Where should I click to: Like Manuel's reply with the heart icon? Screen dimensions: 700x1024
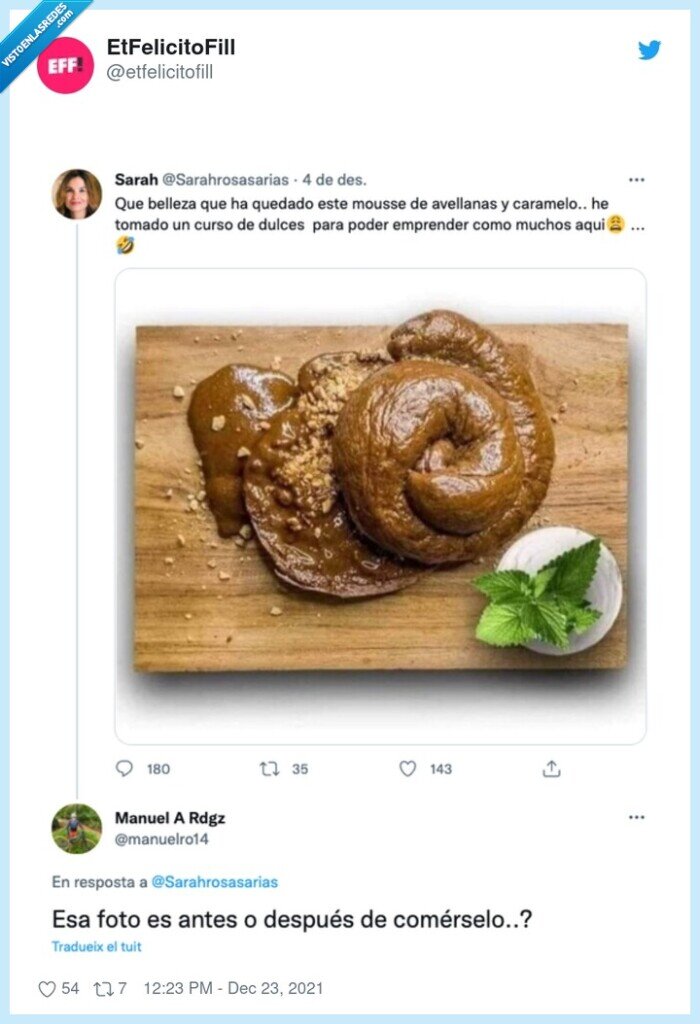[46, 988]
